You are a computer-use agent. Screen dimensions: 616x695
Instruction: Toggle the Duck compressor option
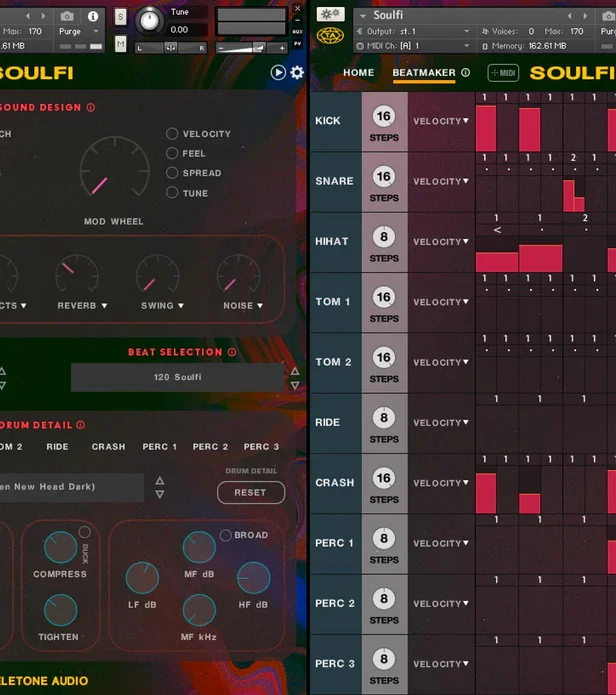click(x=84, y=532)
